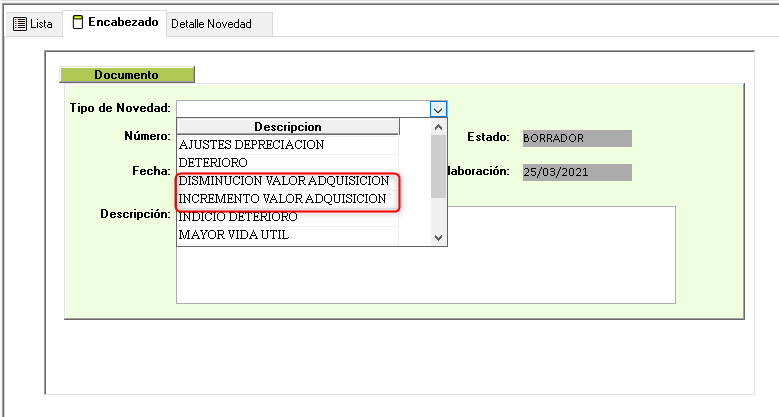Collapse the Tipo de Novedad dropdown arrow
This screenshot has height=417, width=779.
[437, 109]
